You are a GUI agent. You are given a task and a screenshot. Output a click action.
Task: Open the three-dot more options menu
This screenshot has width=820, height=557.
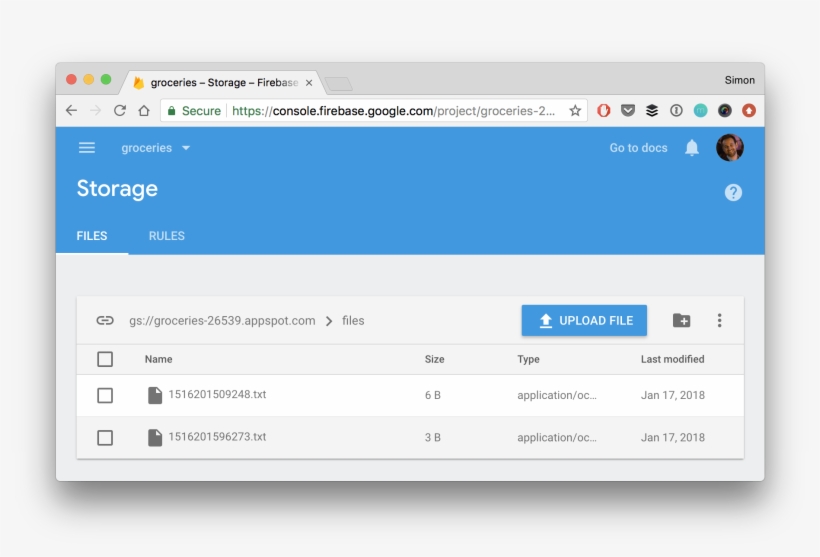tap(720, 320)
